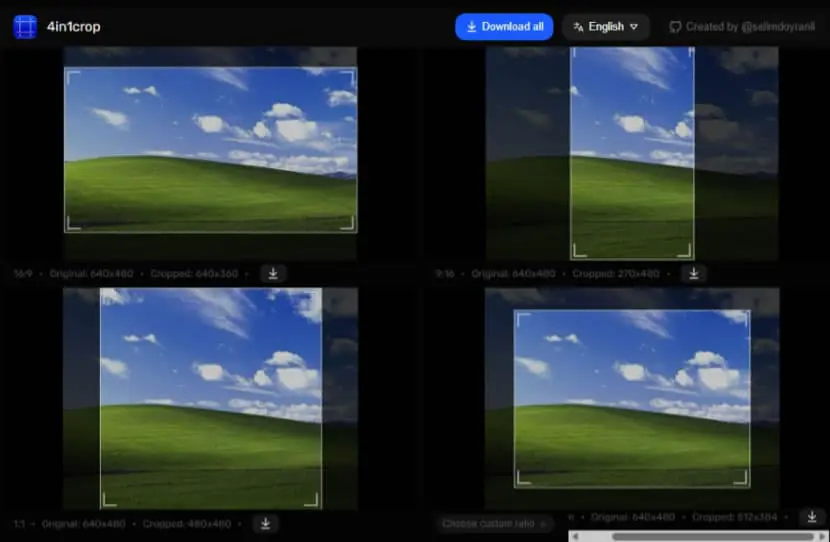
Task: Click the 1:1 square crop preview
Action: pos(211,399)
